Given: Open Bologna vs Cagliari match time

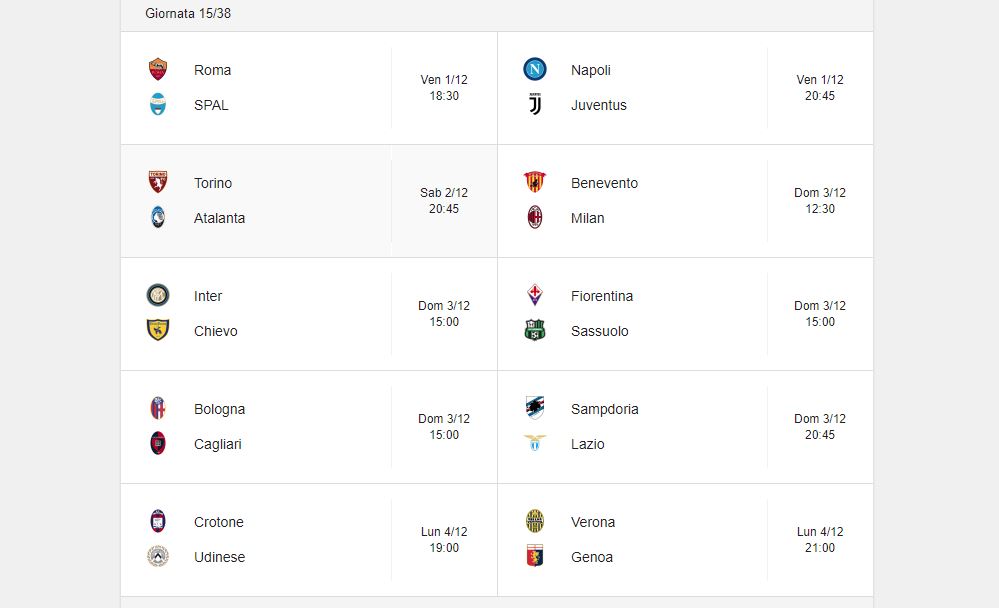Looking at the screenshot, I should click(444, 426).
